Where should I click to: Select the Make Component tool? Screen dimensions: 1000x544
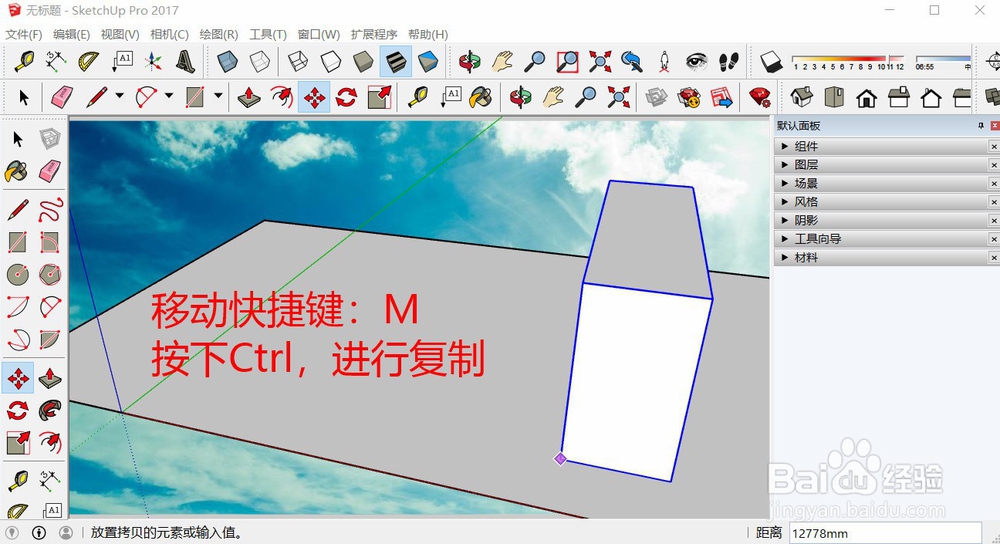pos(50,138)
